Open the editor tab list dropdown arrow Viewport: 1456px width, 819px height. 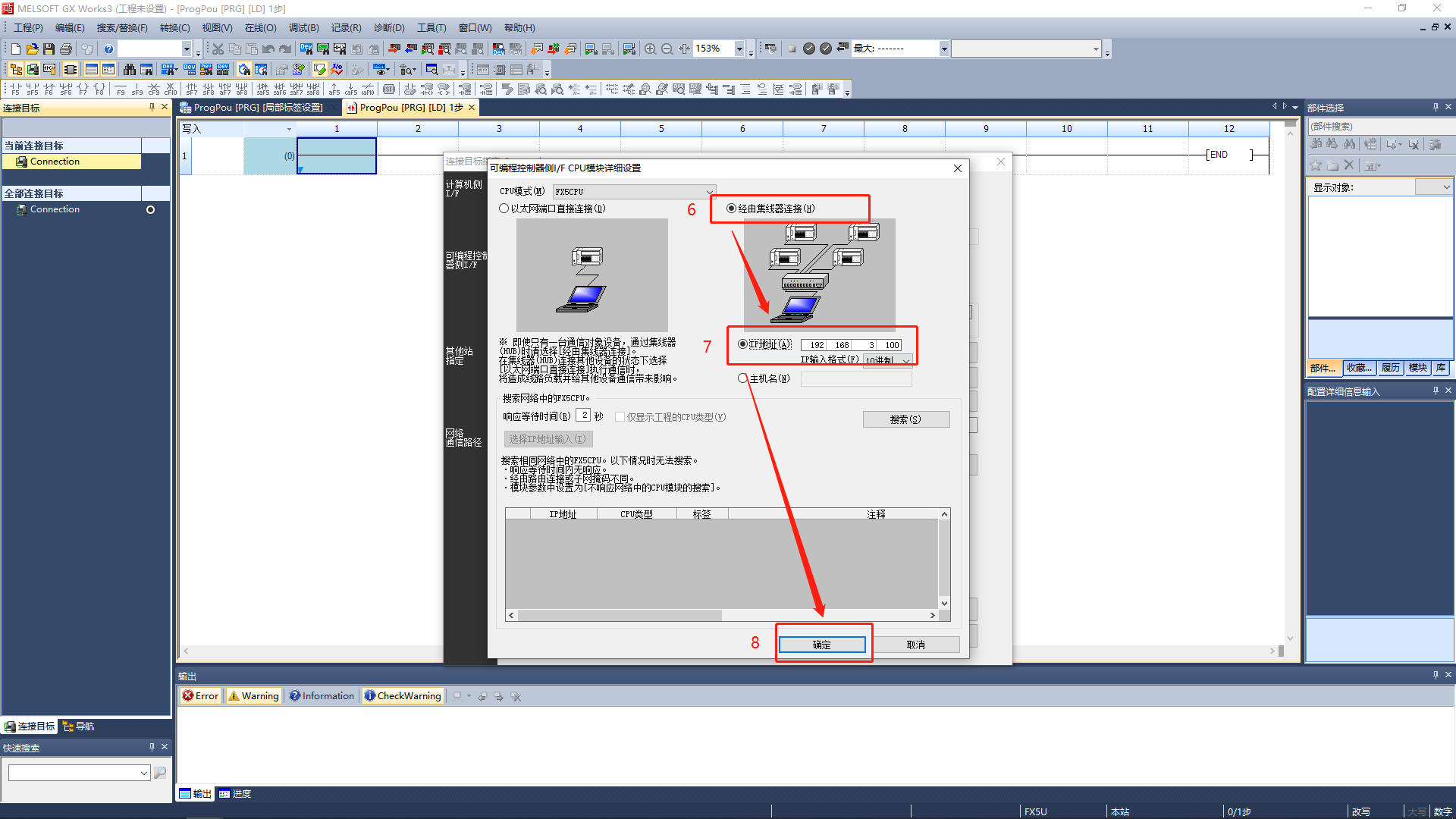(x=1295, y=108)
